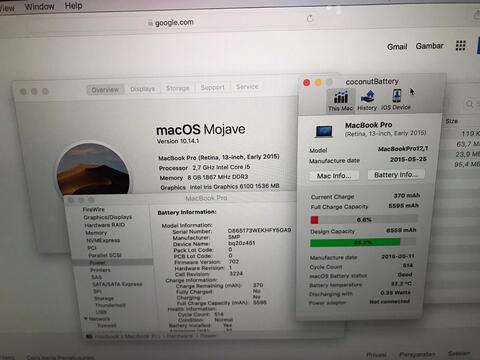480x360 pixels.
Task: Select SATA/SATA Express in System Information sidebar
Action: point(117,284)
